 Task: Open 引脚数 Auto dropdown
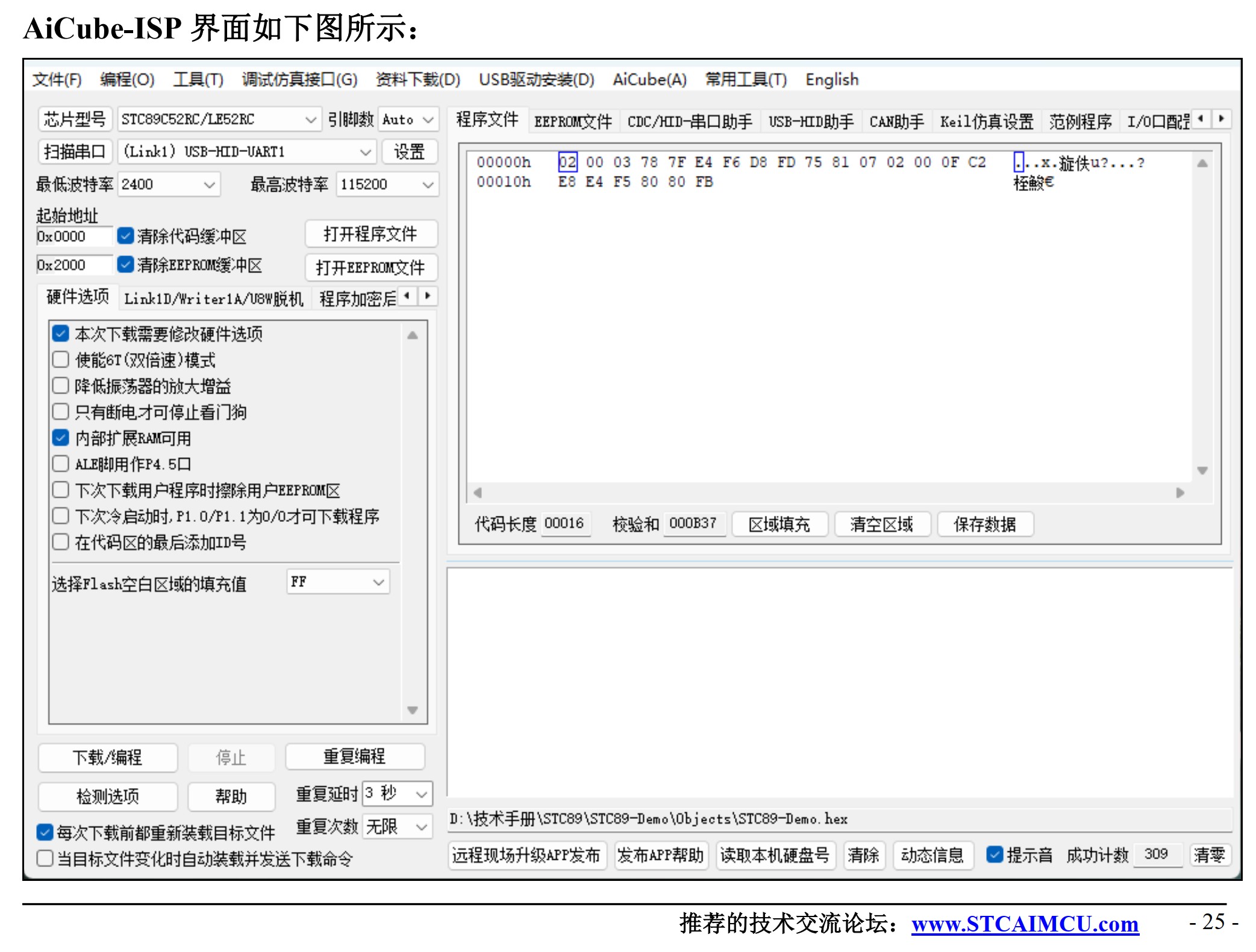(x=408, y=119)
